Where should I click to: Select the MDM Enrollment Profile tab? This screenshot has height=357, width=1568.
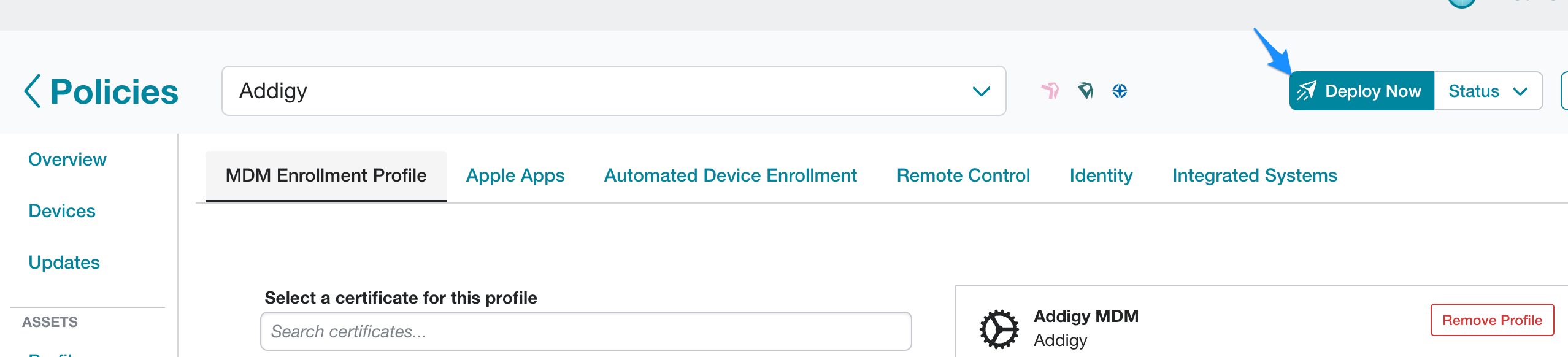pyautogui.click(x=325, y=175)
